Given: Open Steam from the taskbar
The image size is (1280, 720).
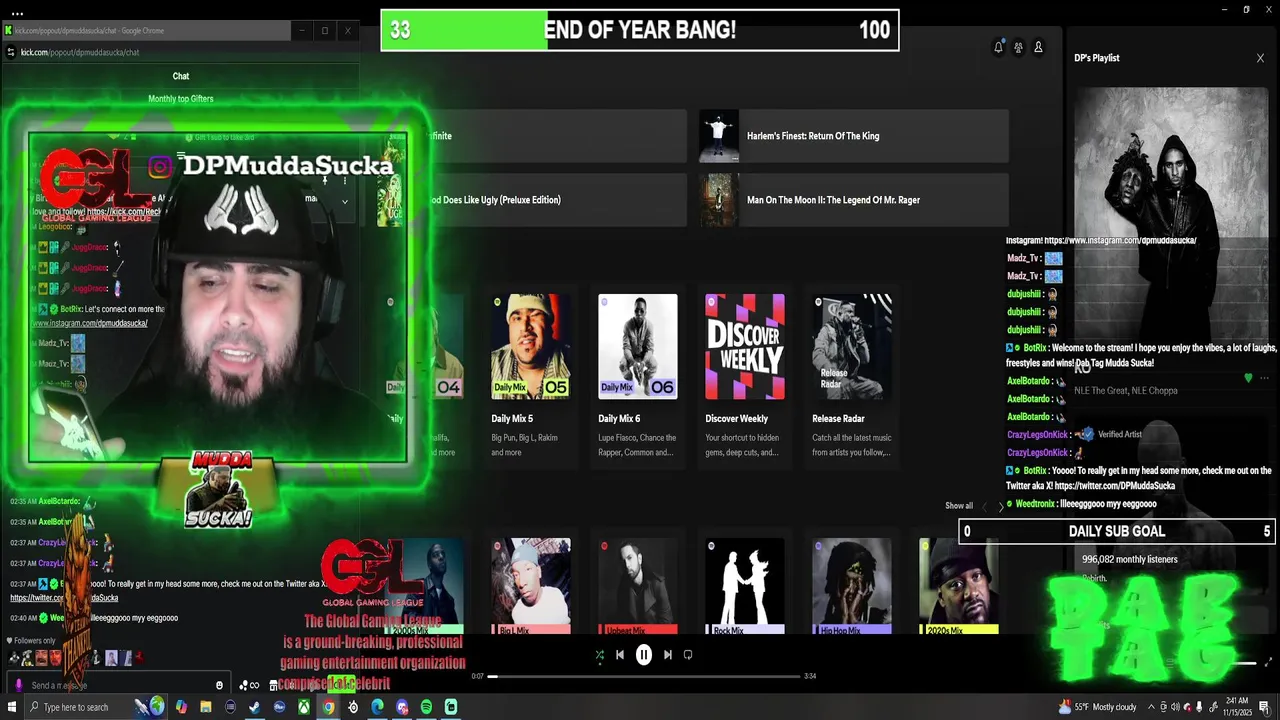Looking at the screenshot, I should click(255, 707).
